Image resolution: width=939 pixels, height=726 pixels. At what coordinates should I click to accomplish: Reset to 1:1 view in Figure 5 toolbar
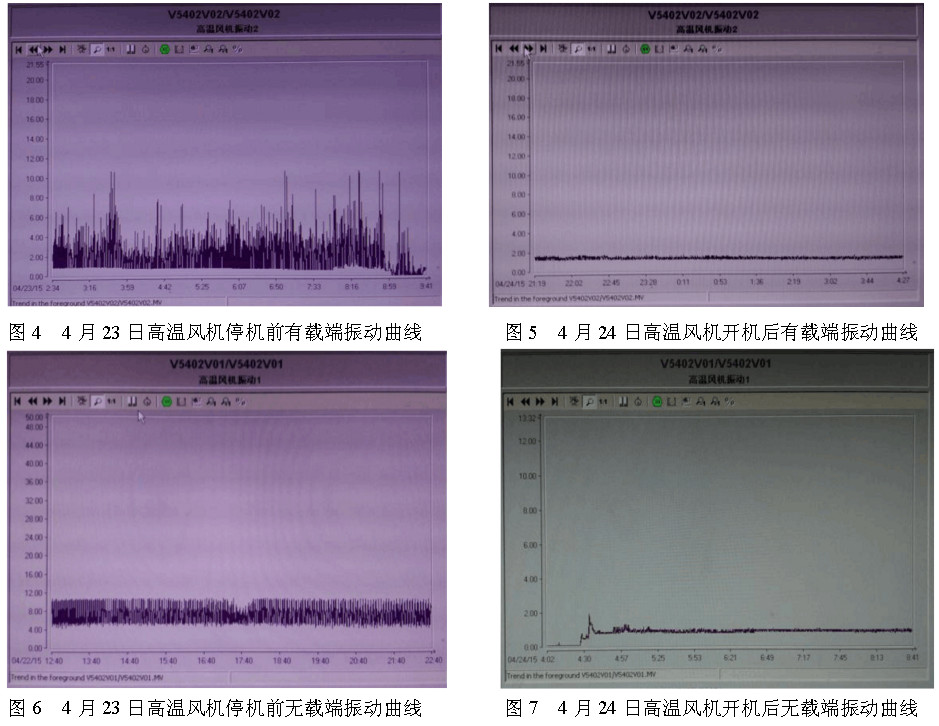592,49
